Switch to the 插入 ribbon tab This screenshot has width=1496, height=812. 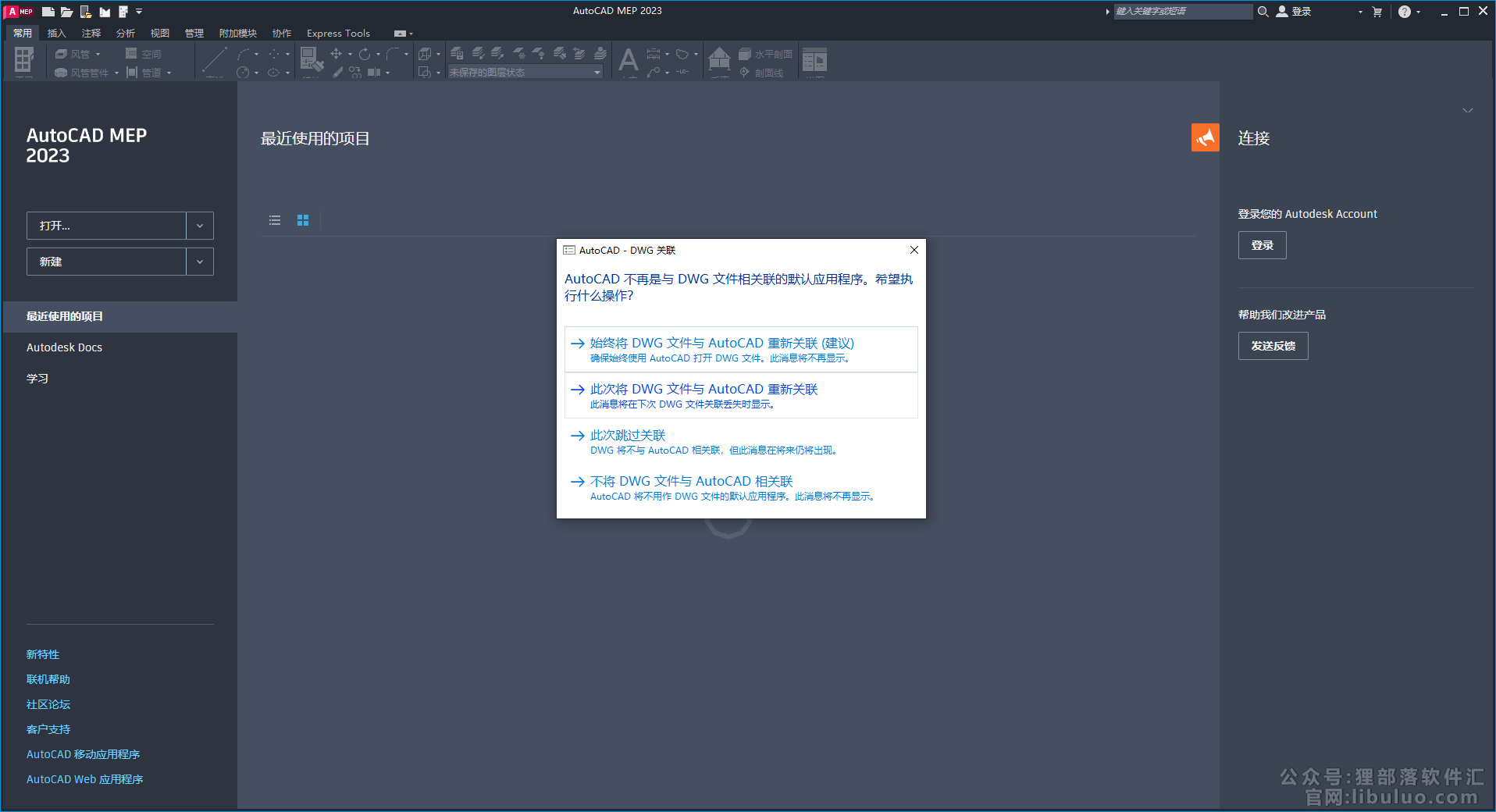tap(57, 33)
